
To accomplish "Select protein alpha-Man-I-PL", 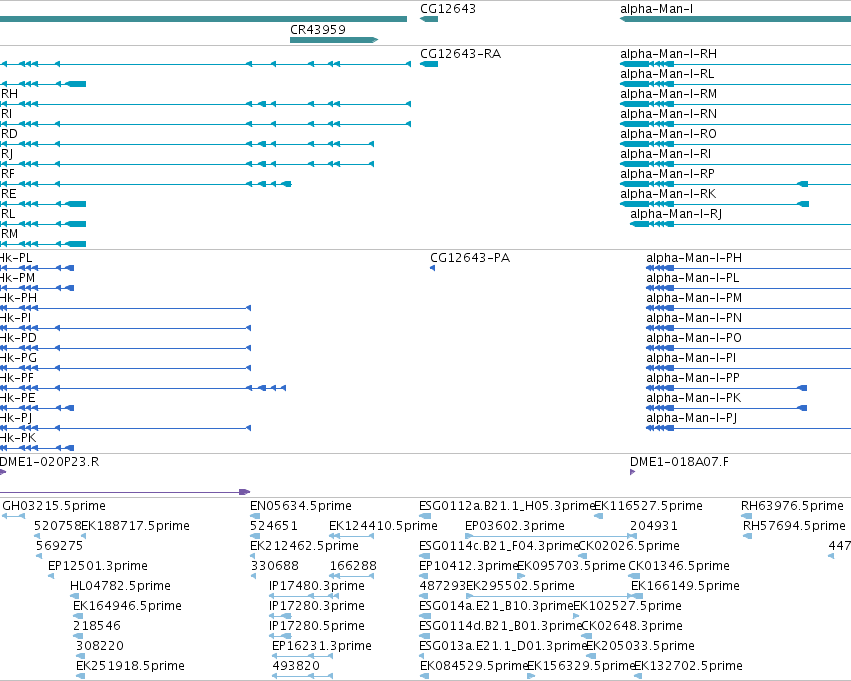I will 693,278.
